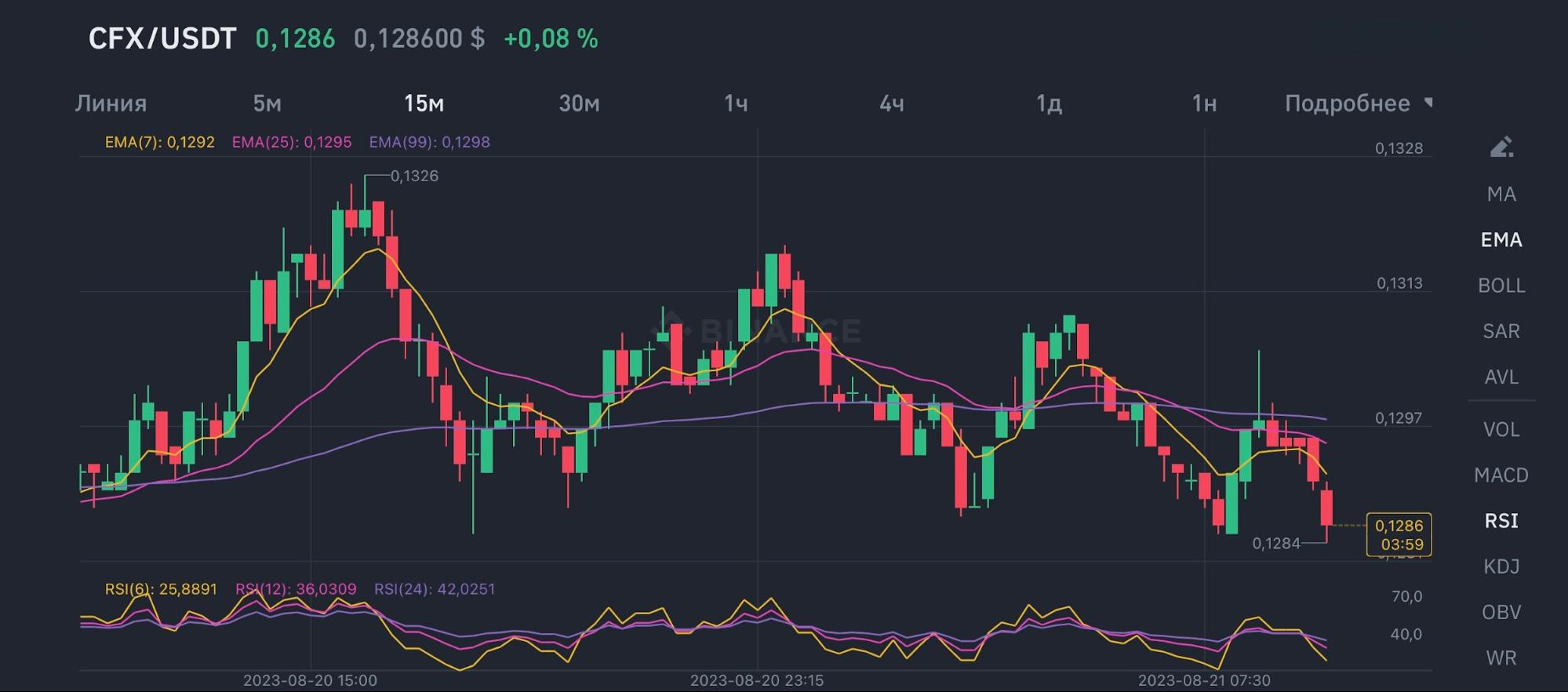The image size is (1568, 692).
Task: Open the drawing tools pencil icon
Action: [x=1501, y=148]
